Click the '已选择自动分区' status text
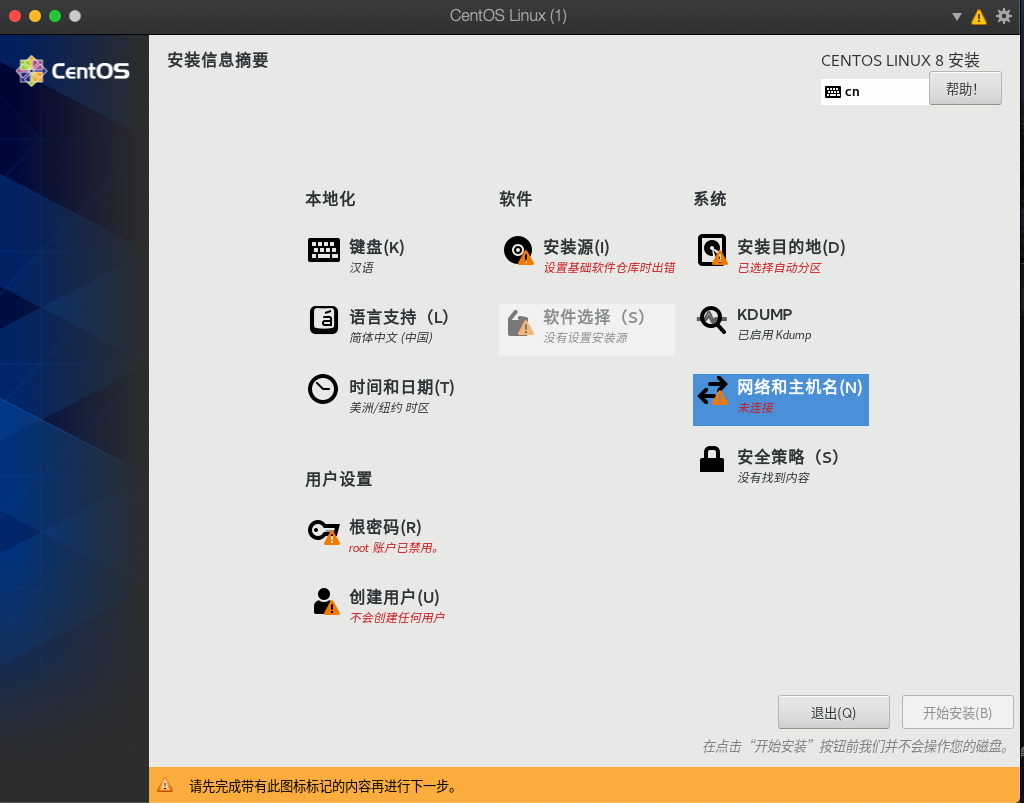Screen dimensions: 1024x803 778,268
